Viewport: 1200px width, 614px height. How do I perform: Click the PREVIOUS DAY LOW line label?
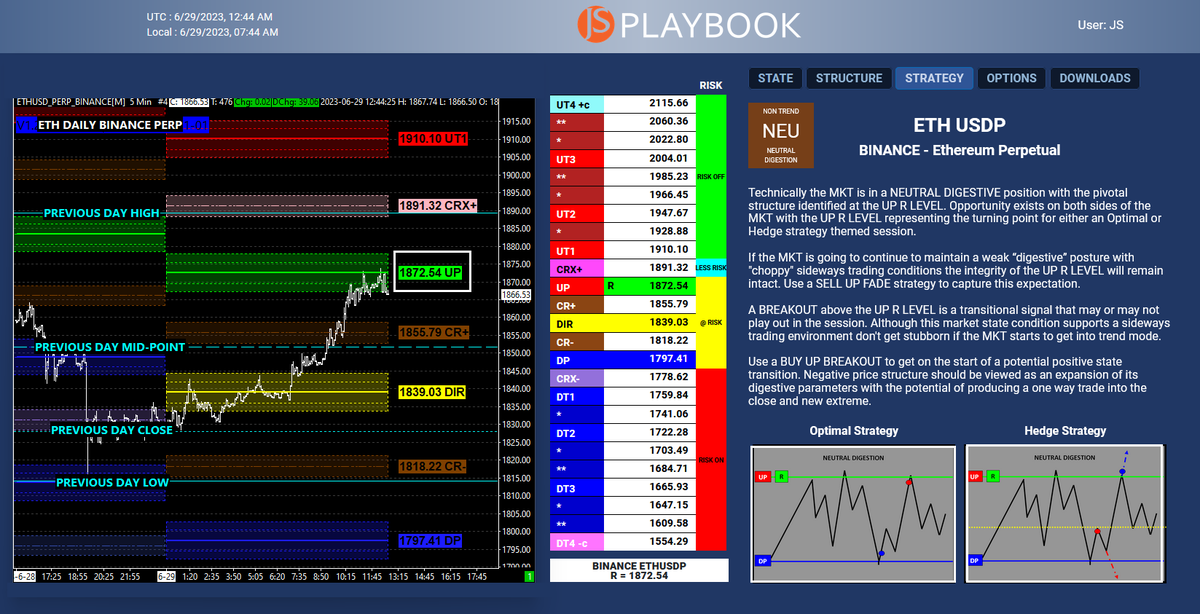coord(112,483)
